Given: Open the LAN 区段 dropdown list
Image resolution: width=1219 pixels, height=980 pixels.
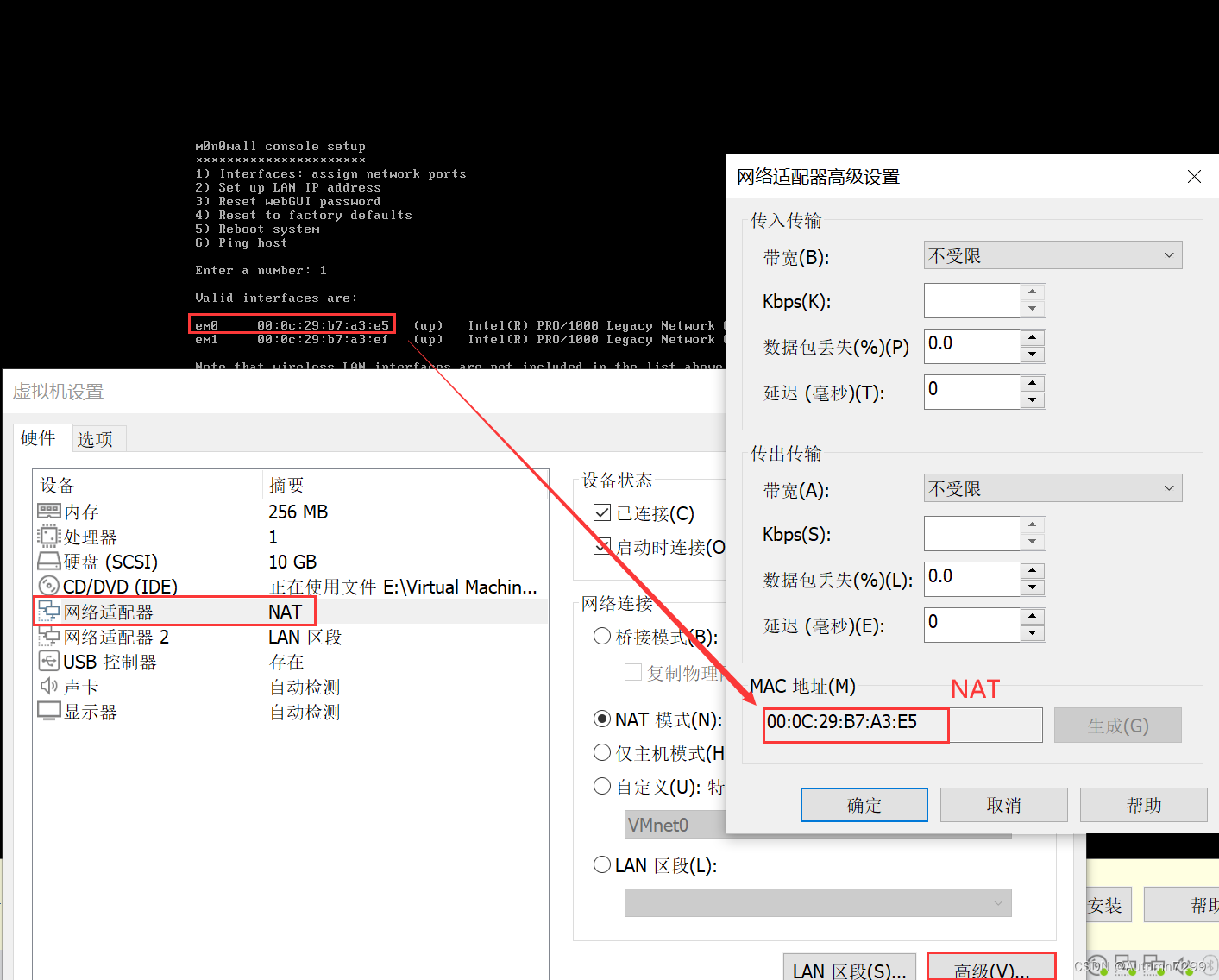Looking at the screenshot, I should [x=818, y=903].
